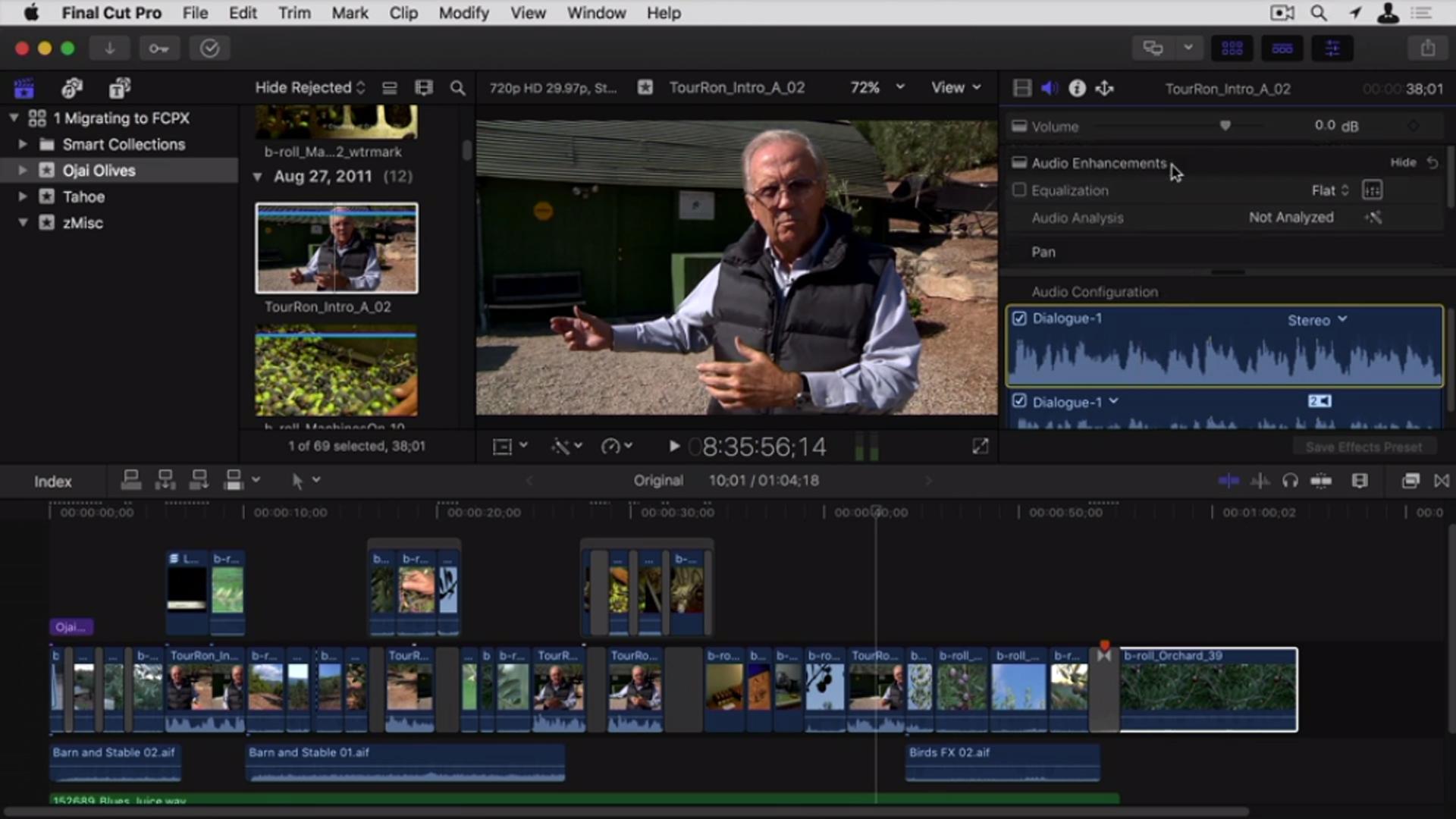The width and height of the screenshot is (1456, 819).
Task: Open the Stereo channel configuration dropdown
Action: [1317, 319]
